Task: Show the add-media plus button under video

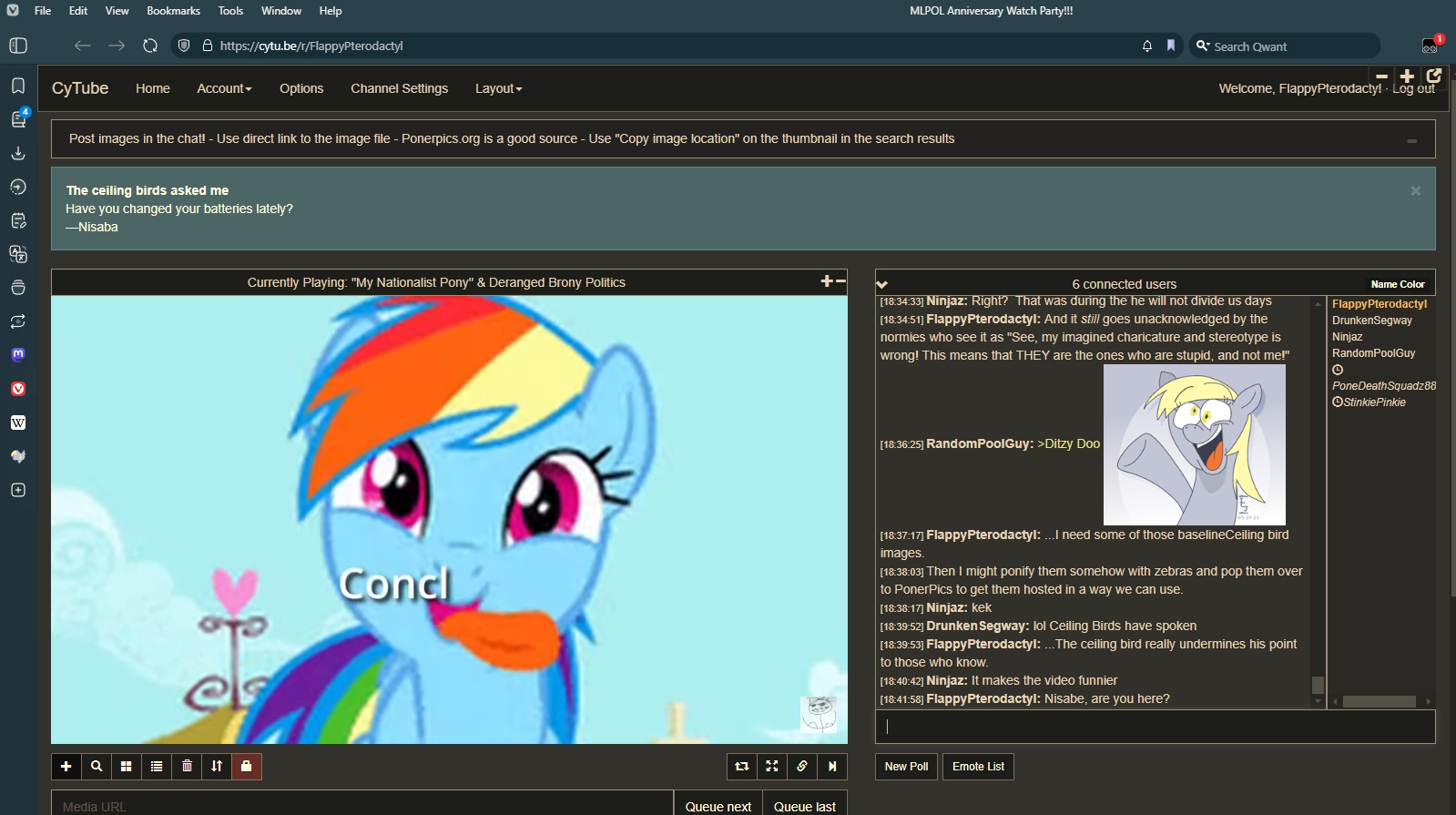Action: pos(66,767)
